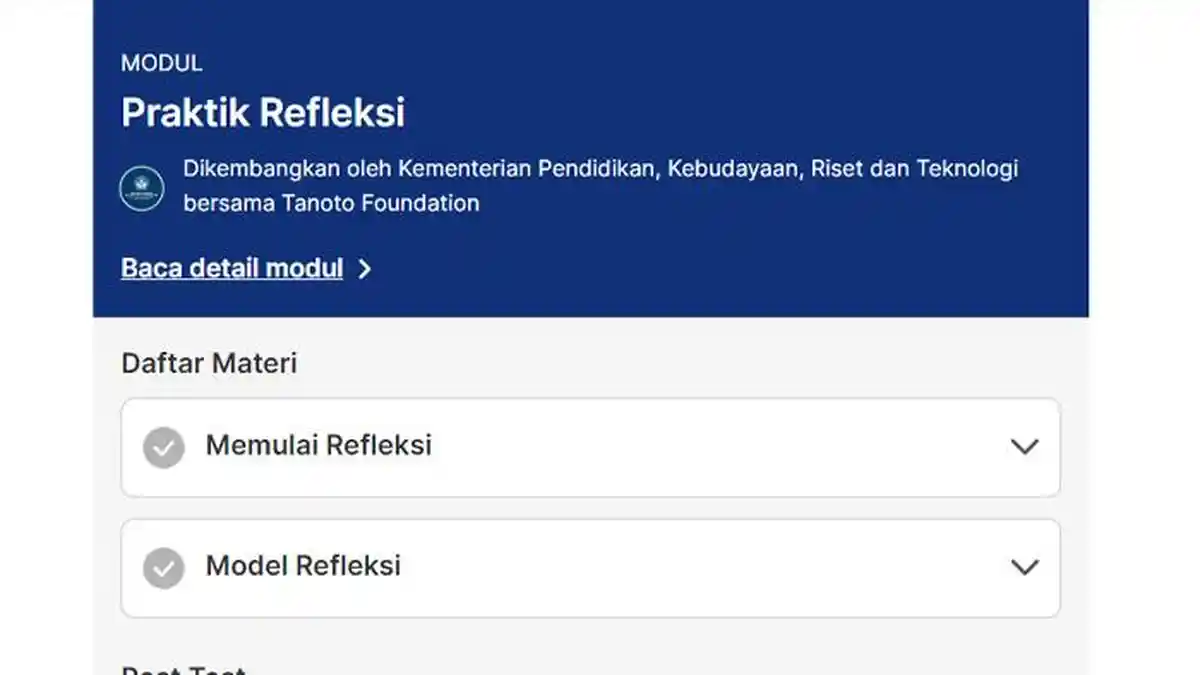Click the Kementerian Pendidikan logo icon
This screenshot has width=1200, height=675.
point(142,188)
